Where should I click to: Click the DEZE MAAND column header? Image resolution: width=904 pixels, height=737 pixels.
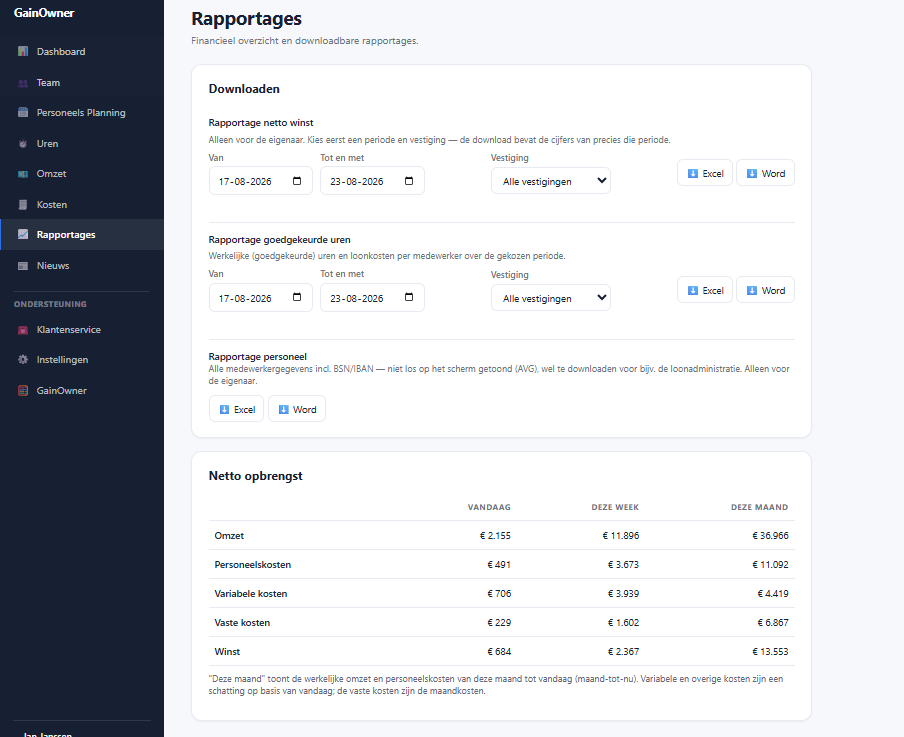[759, 507]
